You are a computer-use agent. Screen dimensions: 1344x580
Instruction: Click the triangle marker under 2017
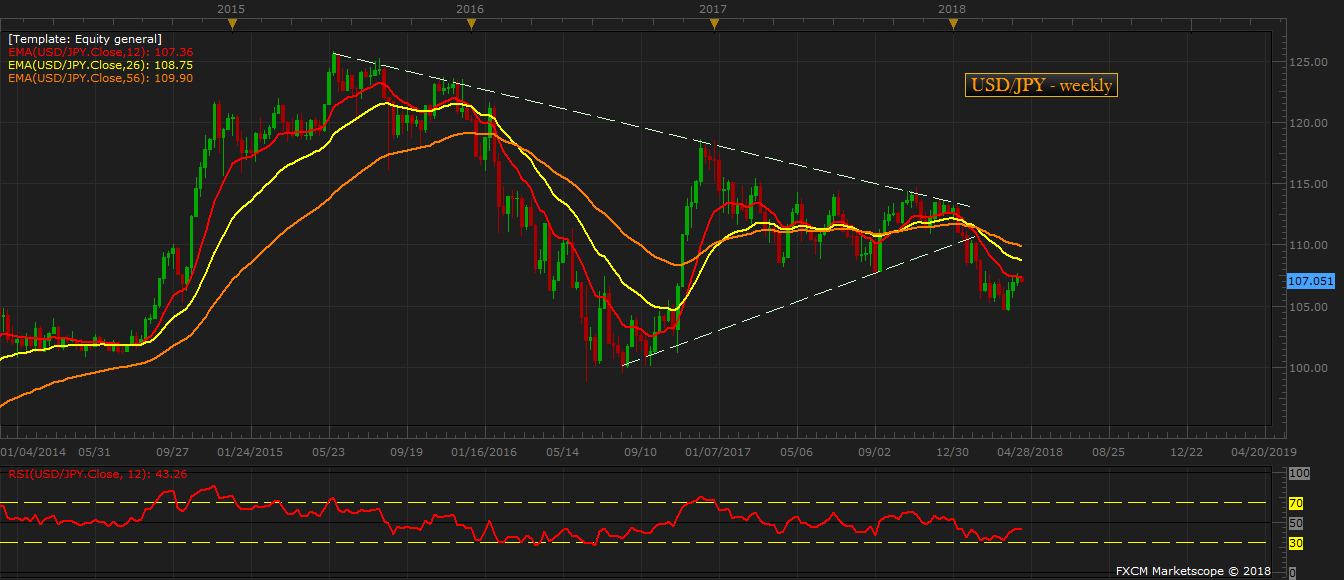point(714,25)
